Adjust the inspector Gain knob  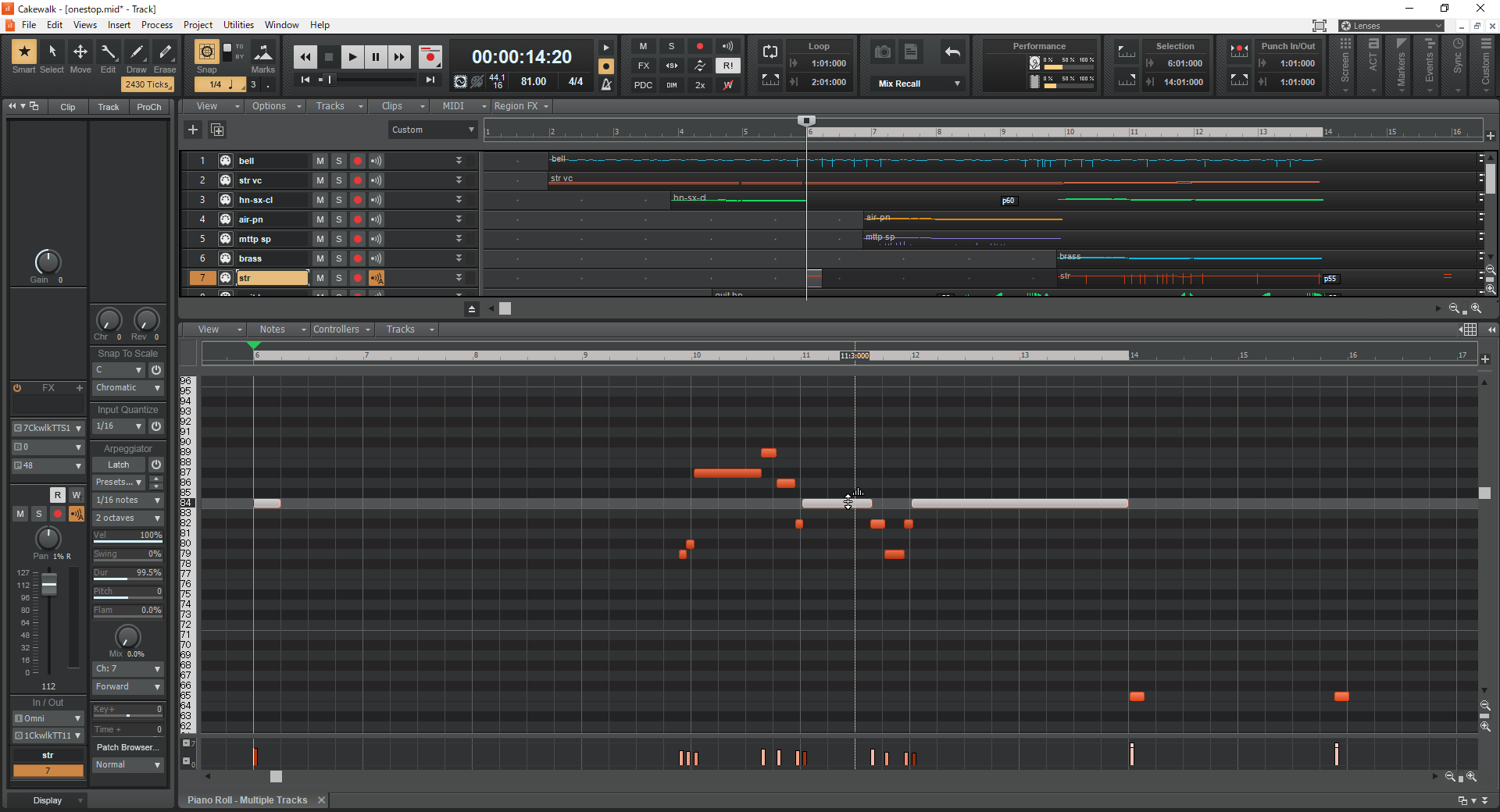coord(48,262)
